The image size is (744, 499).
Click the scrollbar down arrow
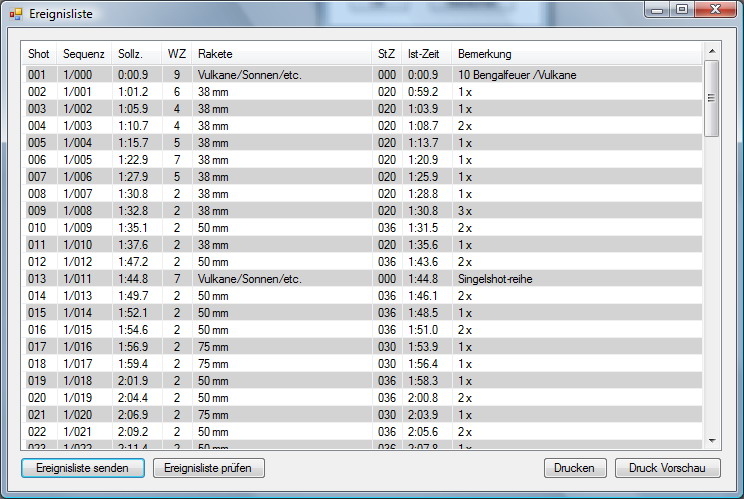[711, 440]
